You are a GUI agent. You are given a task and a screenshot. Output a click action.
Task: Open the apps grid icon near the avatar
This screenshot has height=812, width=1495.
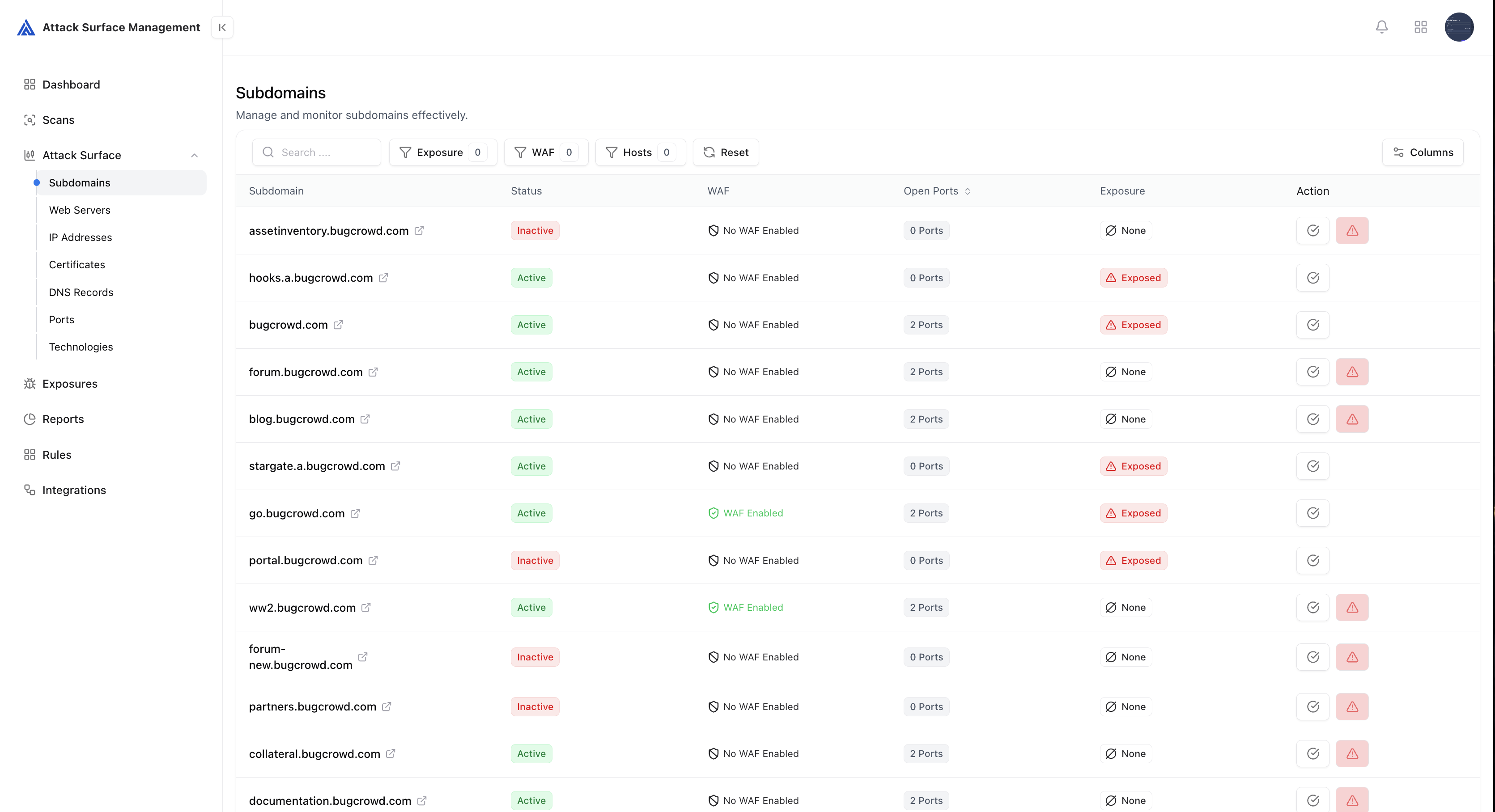tap(1421, 27)
